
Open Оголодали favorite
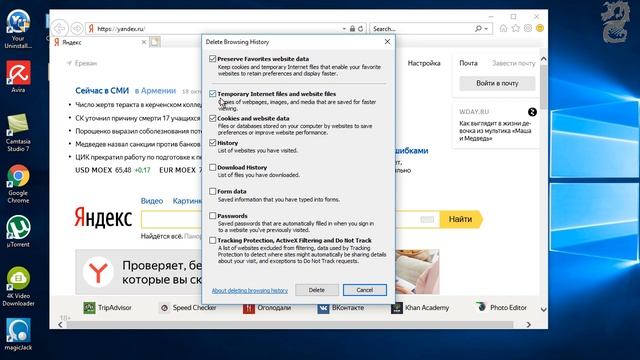tap(267, 308)
